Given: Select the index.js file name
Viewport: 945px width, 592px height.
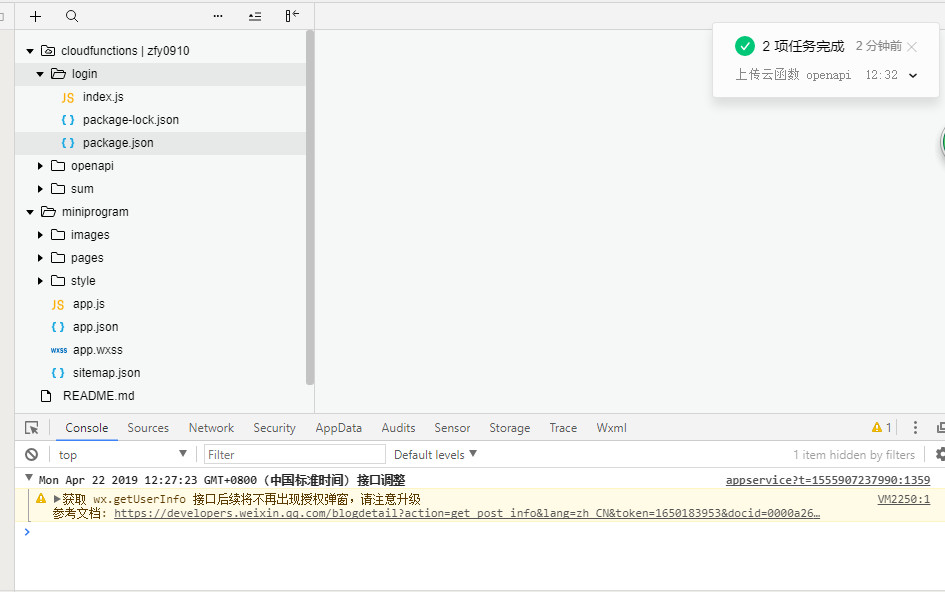Looking at the screenshot, I should (103, 96).
